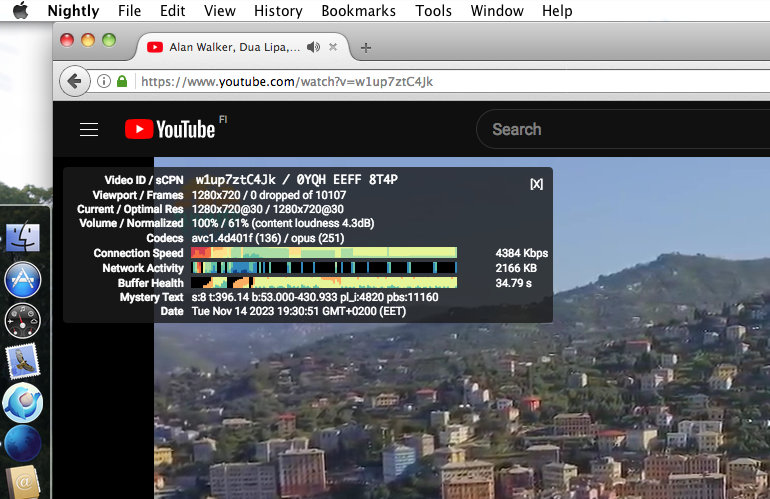
Task: Click the Date value Tue Nov 14 2023
Action: [299, 311]
